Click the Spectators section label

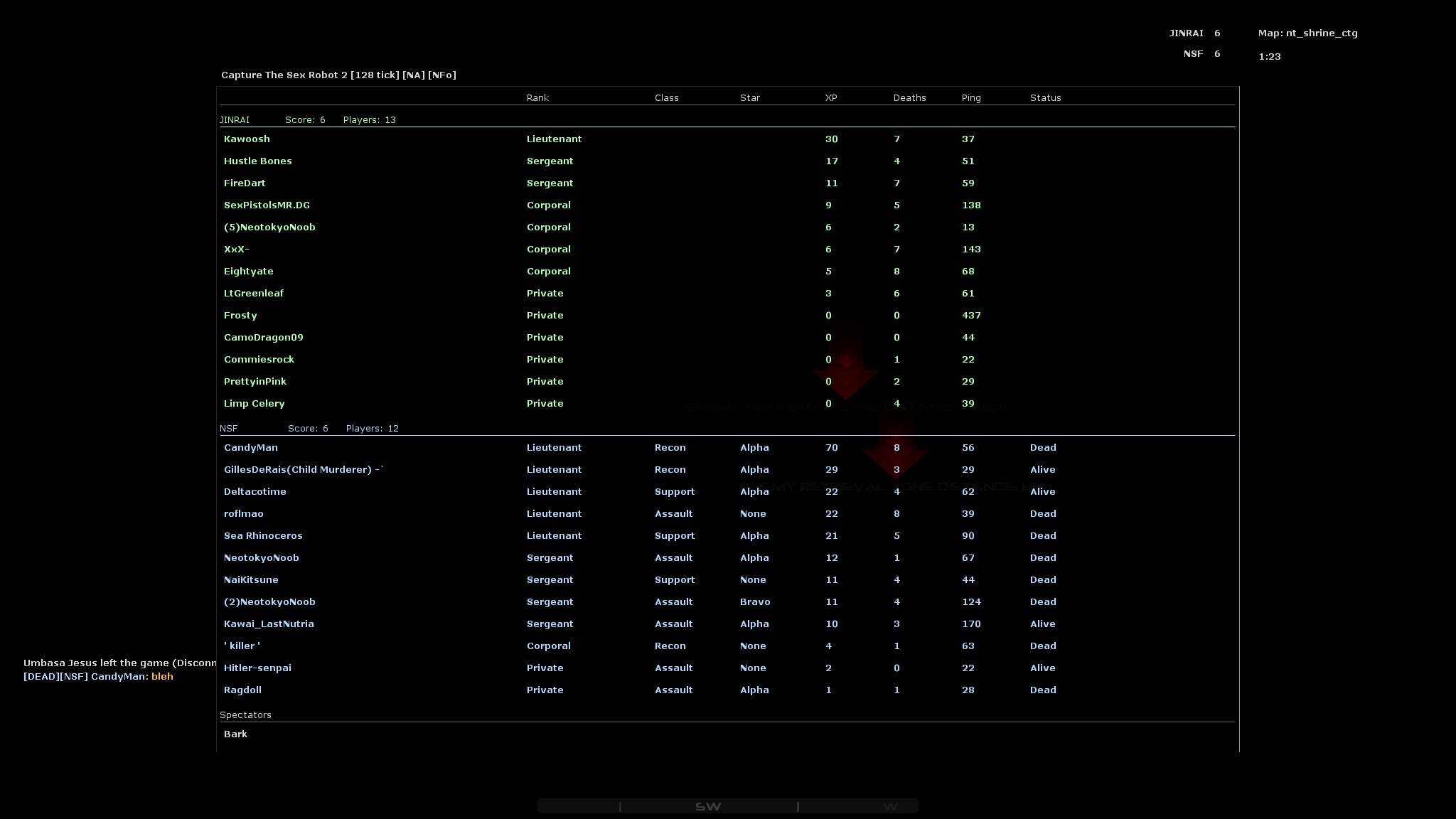245,715
